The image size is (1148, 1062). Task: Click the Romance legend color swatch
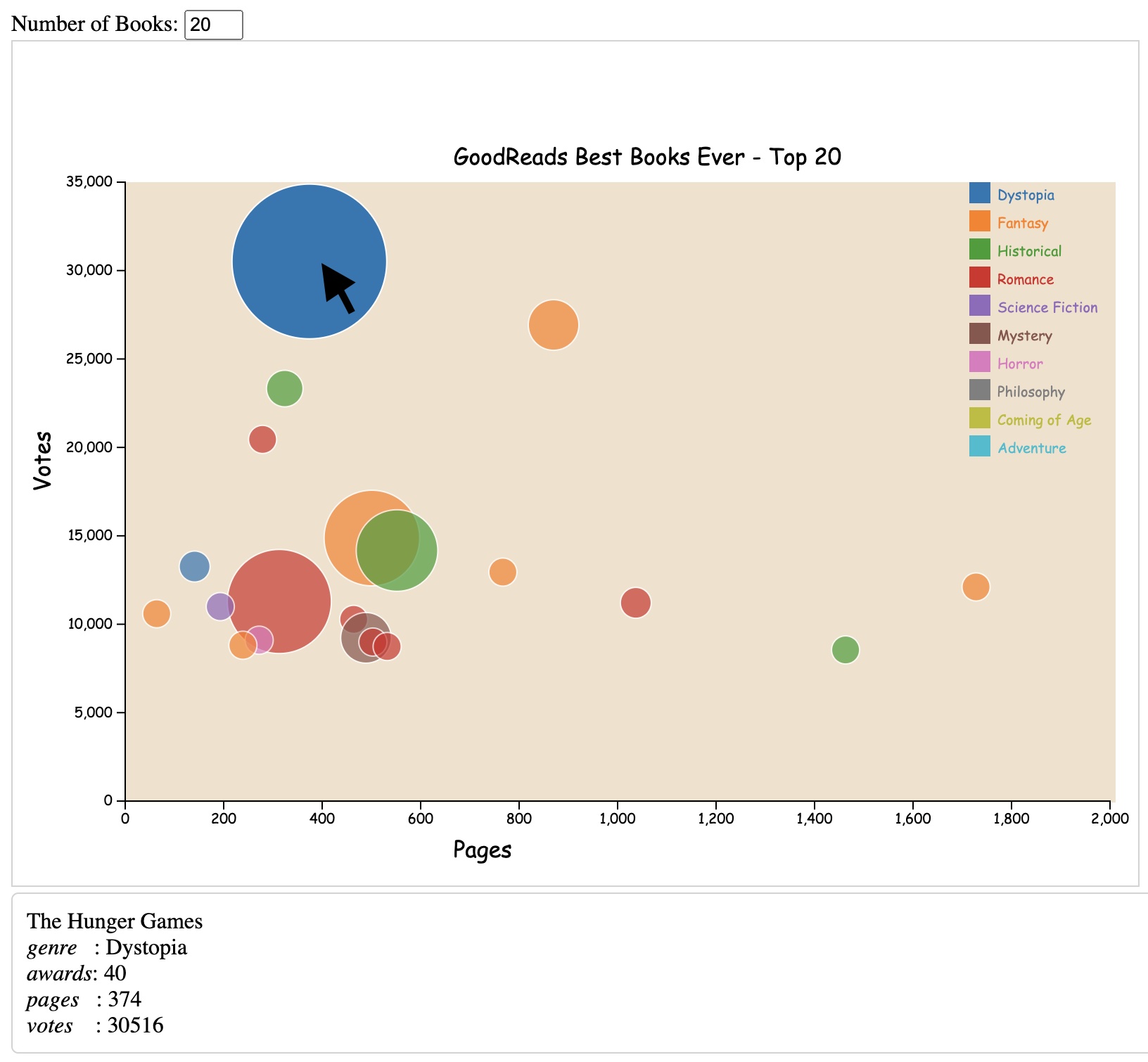coord(980,279)
